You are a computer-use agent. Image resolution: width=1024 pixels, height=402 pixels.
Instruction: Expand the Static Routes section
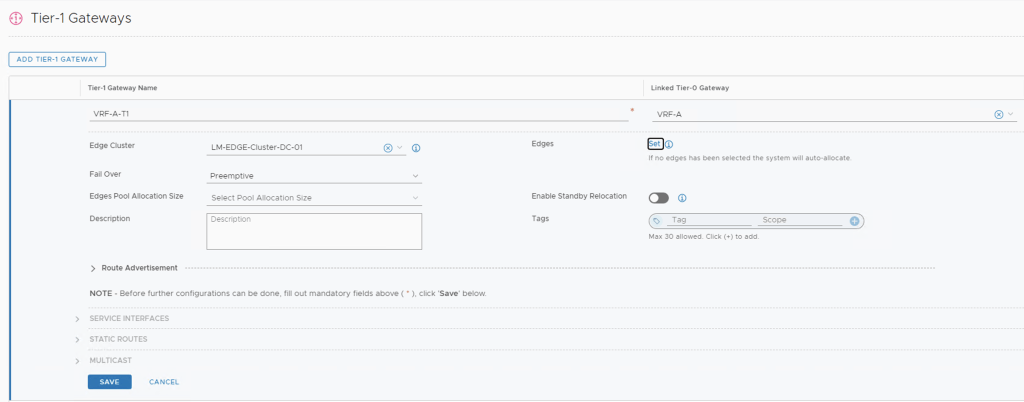coord(78,339)
